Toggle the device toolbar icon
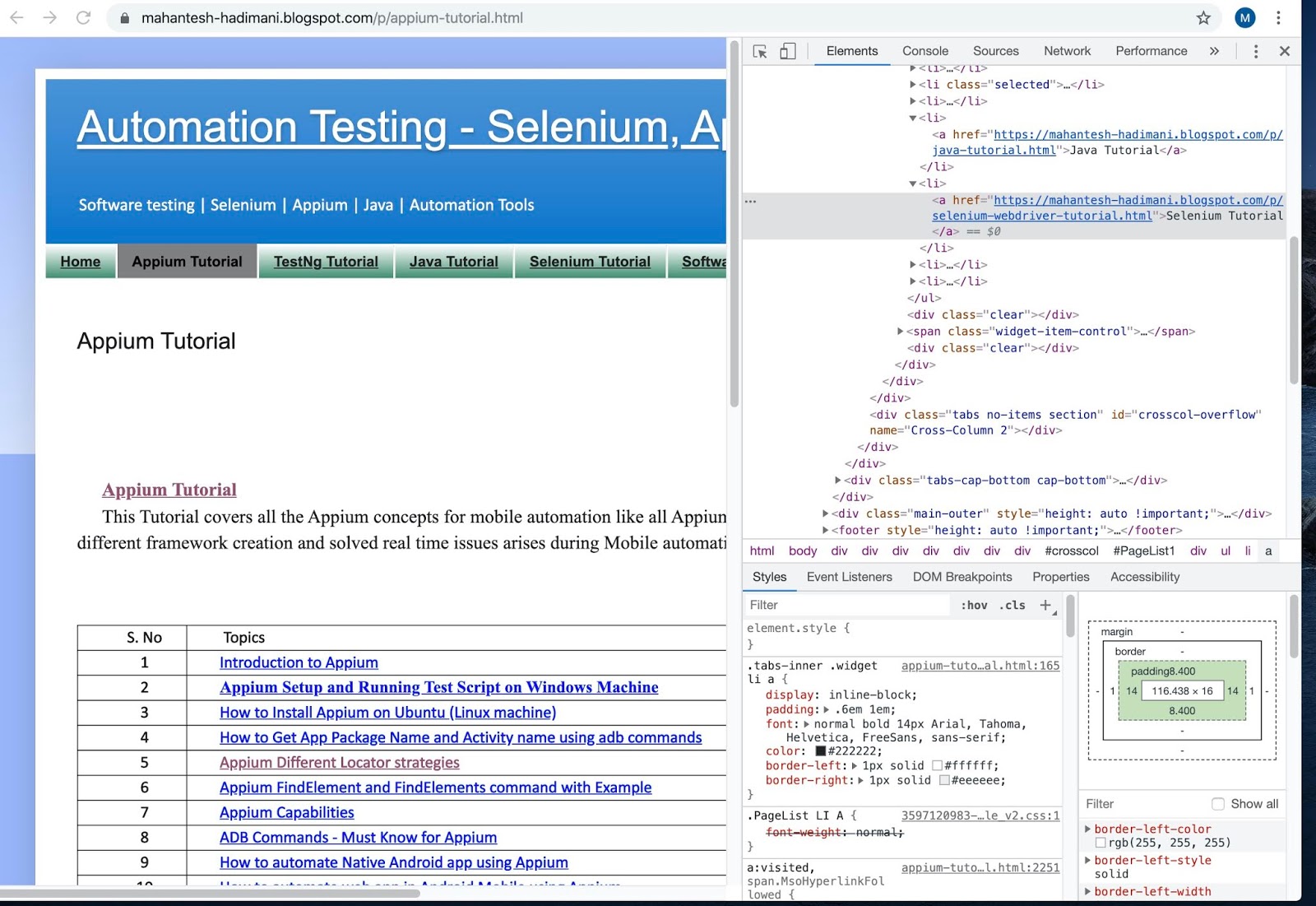This screenshot has width=1316, height=906. tap(787, 51)
